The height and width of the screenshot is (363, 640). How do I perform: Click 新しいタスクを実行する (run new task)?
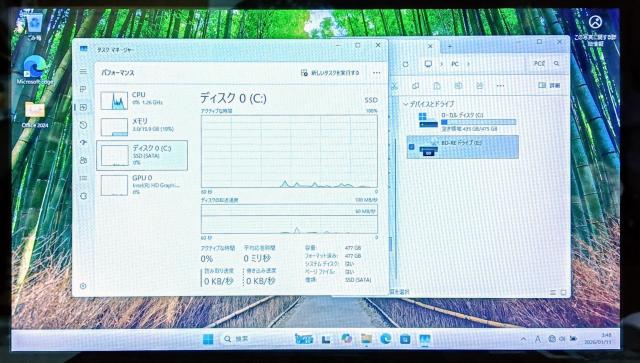point(330,73)
